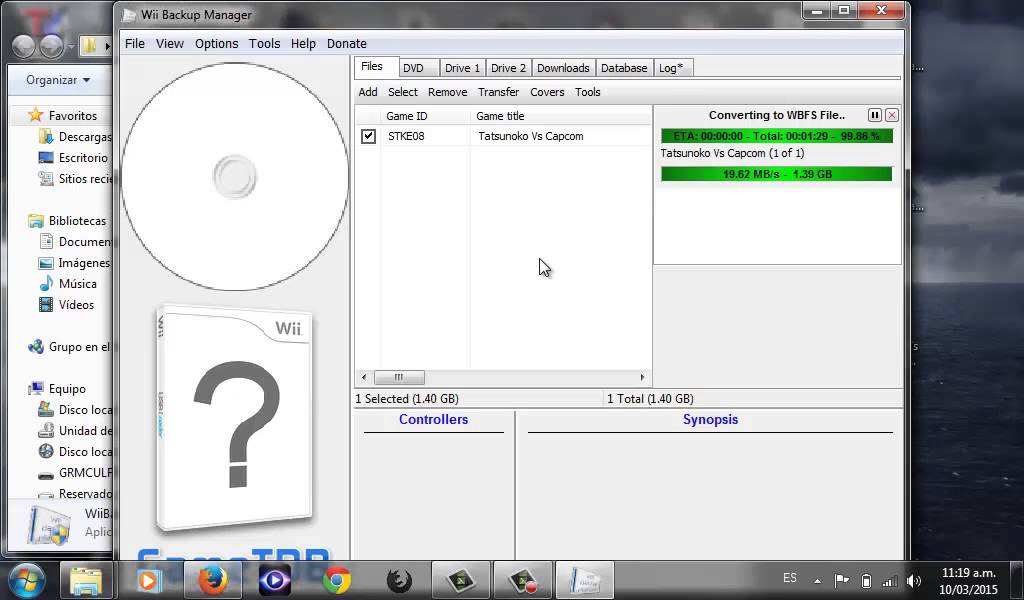Click the ES language indicator
The width and height of the screenshot is (1024, 600).
click(790, 578)
